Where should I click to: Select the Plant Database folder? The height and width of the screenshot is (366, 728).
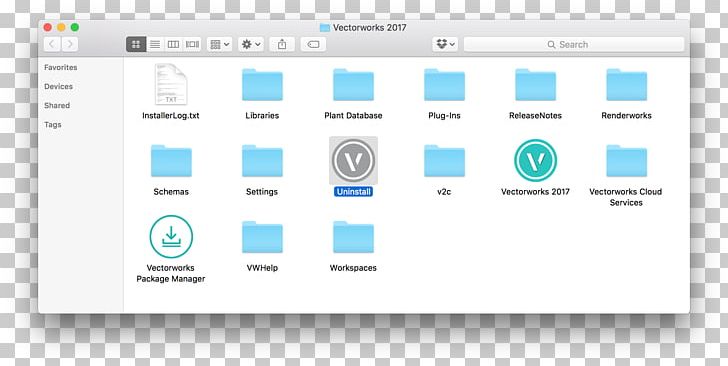(x=353, y=85)
